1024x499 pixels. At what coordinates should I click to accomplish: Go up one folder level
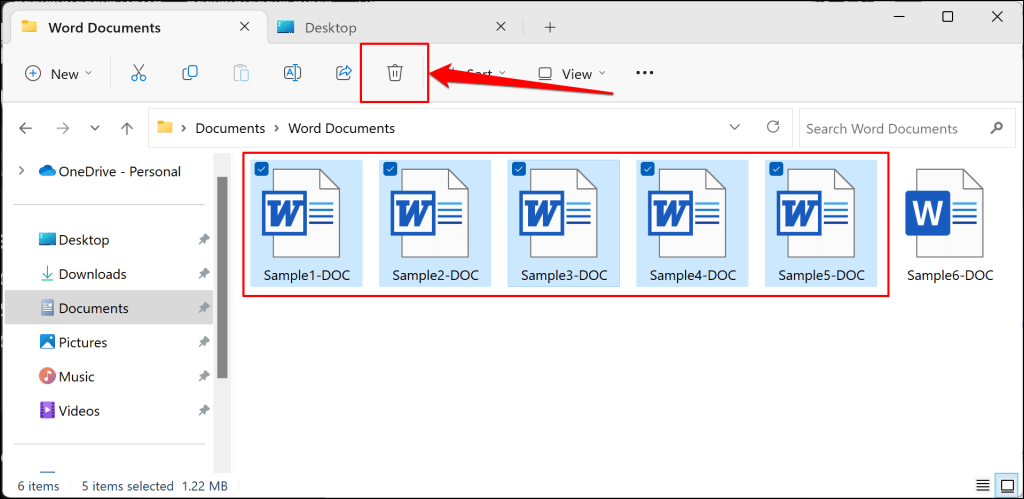pos(127,129)
